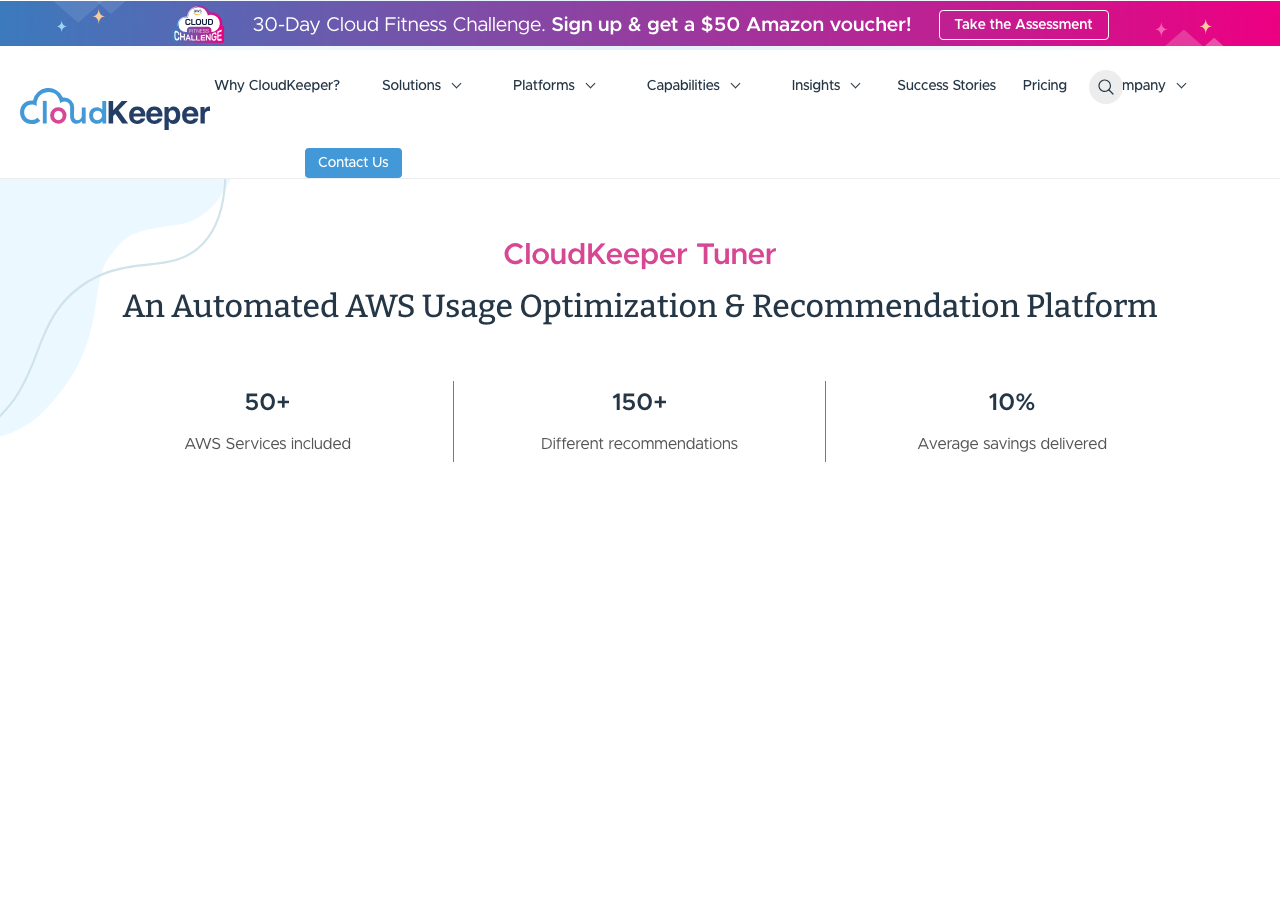Open the search magnifier icon
This screenshot has height=900, width=1280.
[x=1106, y=87]
